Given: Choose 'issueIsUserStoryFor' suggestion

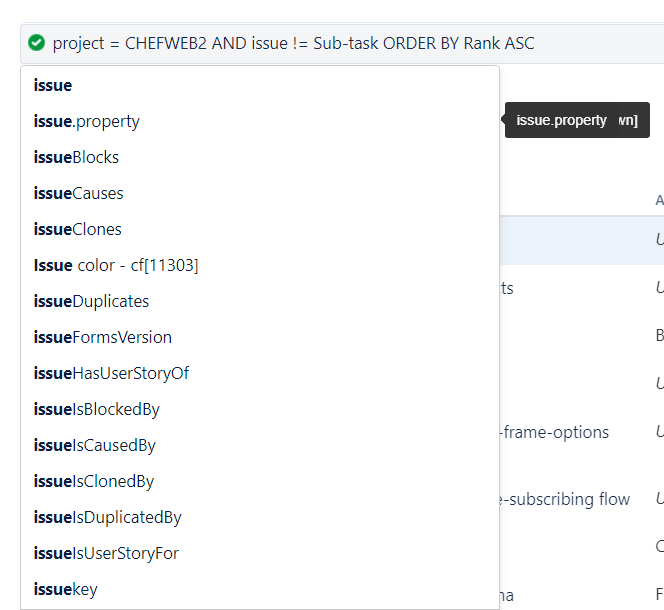Looking at the screenshot, I should tap(260, 553).
